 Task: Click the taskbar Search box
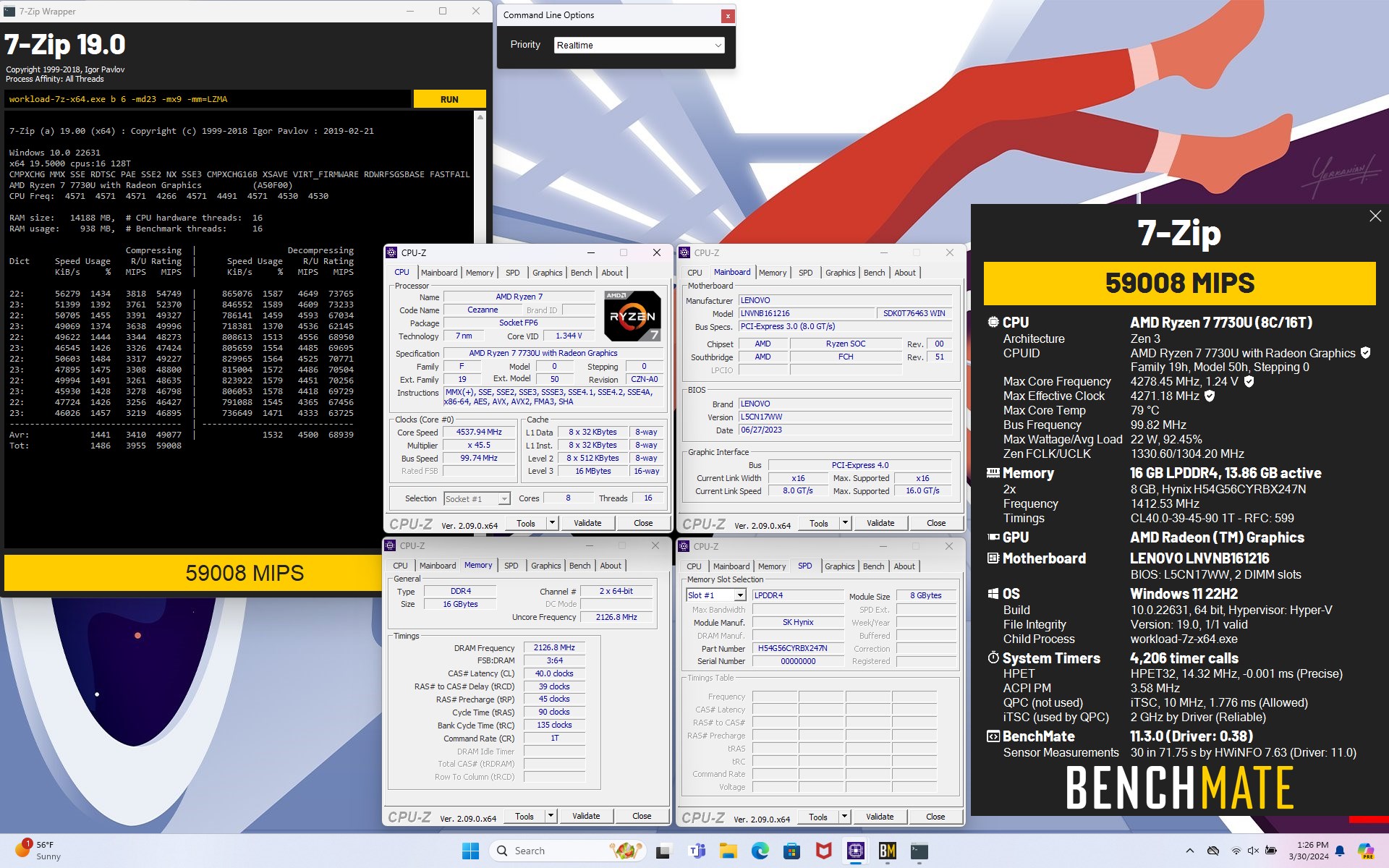click(566, 851)
